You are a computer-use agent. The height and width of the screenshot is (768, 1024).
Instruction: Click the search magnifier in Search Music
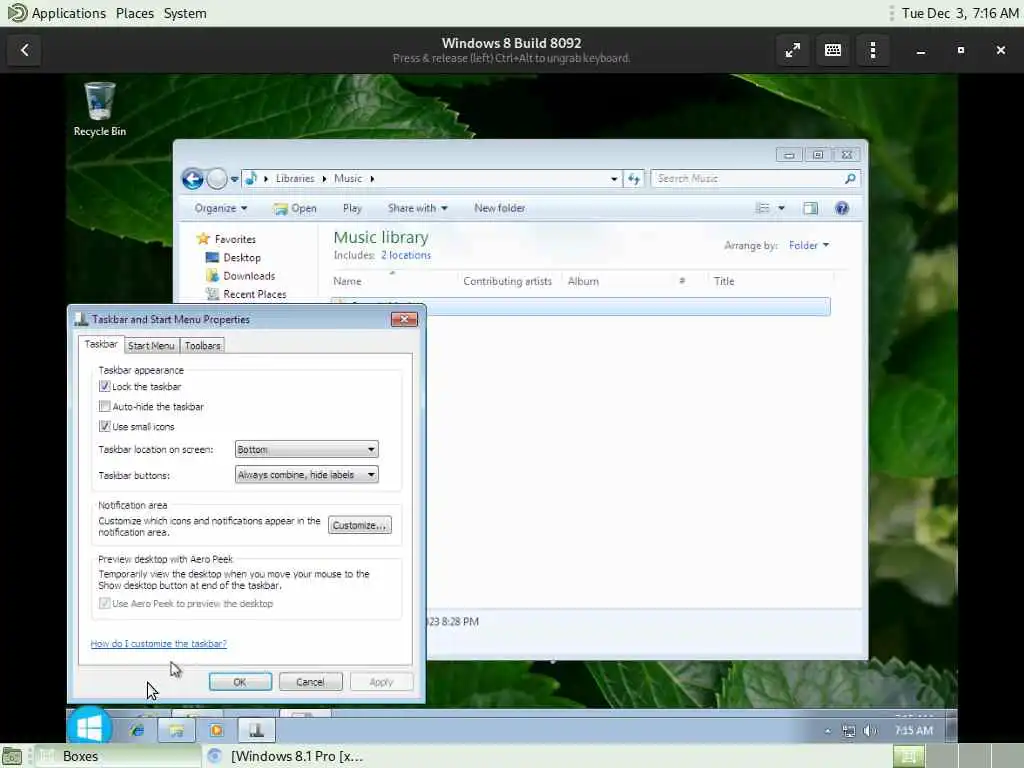(x=850, y=178)
